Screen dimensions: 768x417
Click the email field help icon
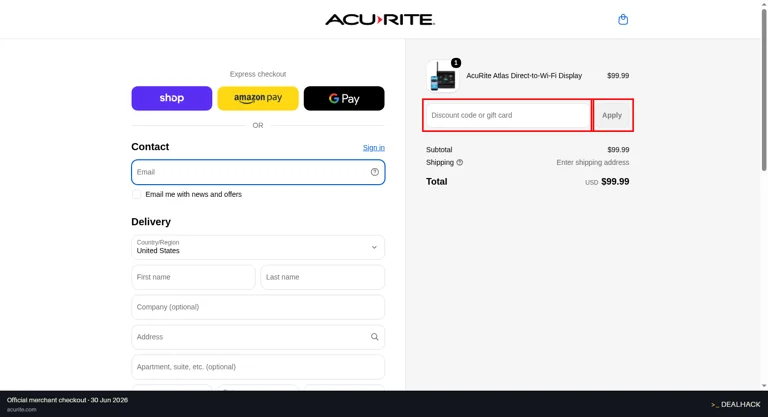(375, 172)
